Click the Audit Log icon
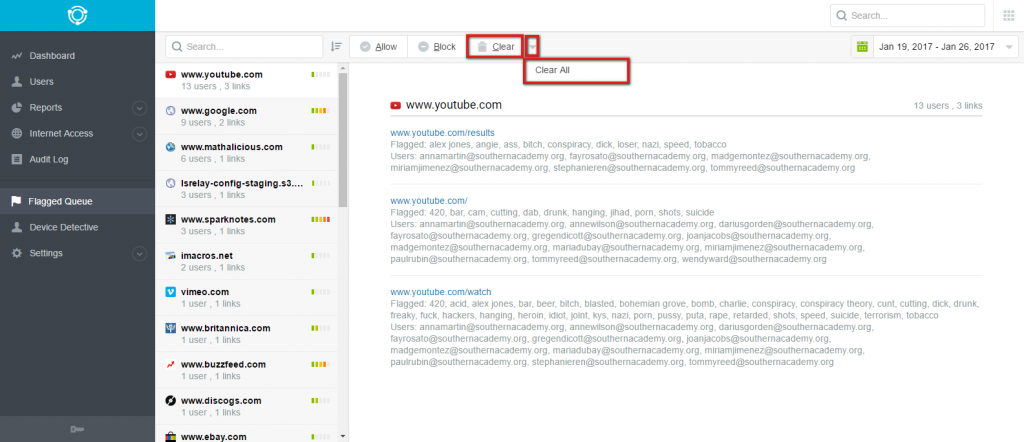The height and width of the screenshot is (442, 1024). [x=17, y=159]
